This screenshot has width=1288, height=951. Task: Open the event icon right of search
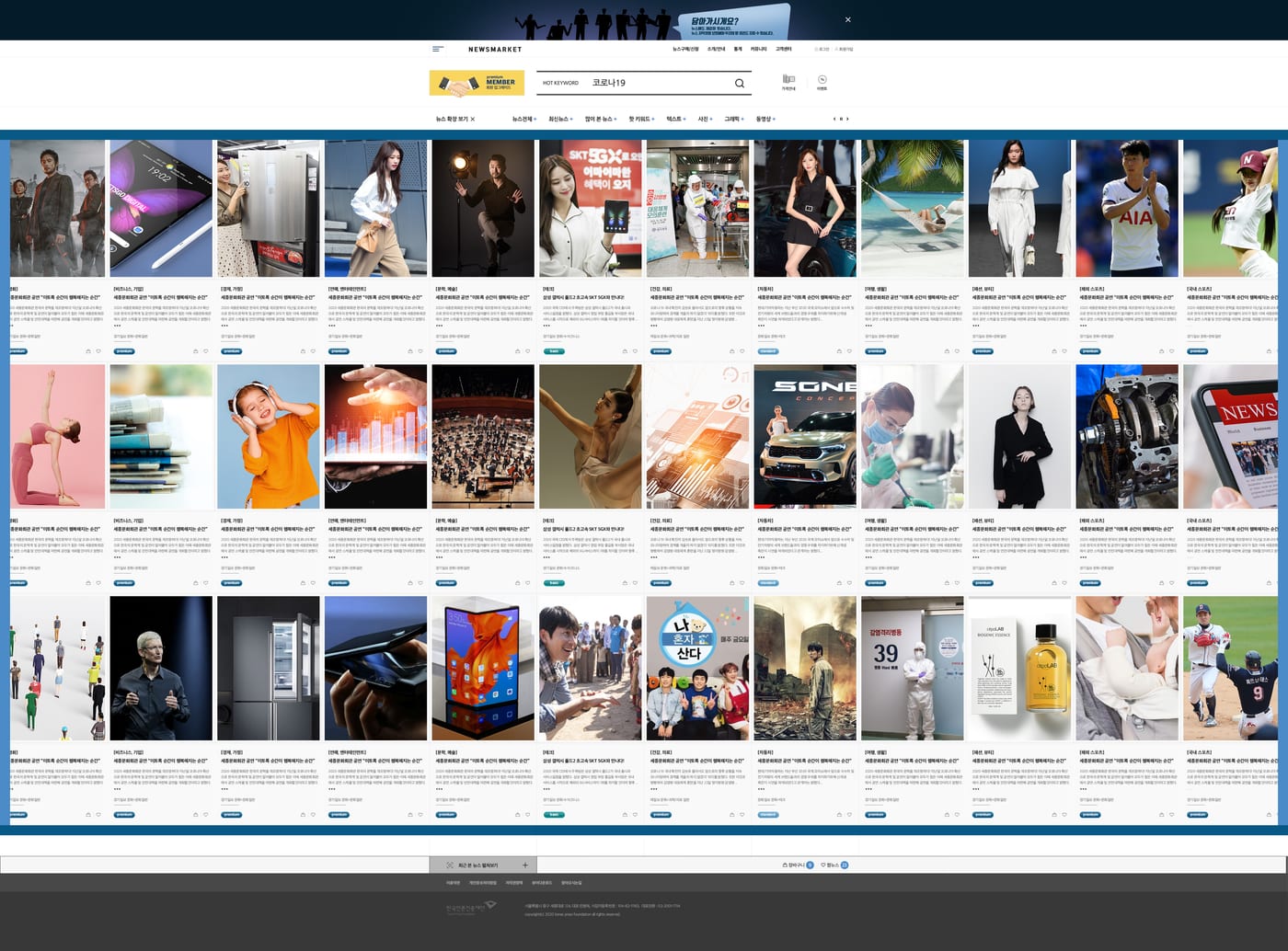point(822,82)
